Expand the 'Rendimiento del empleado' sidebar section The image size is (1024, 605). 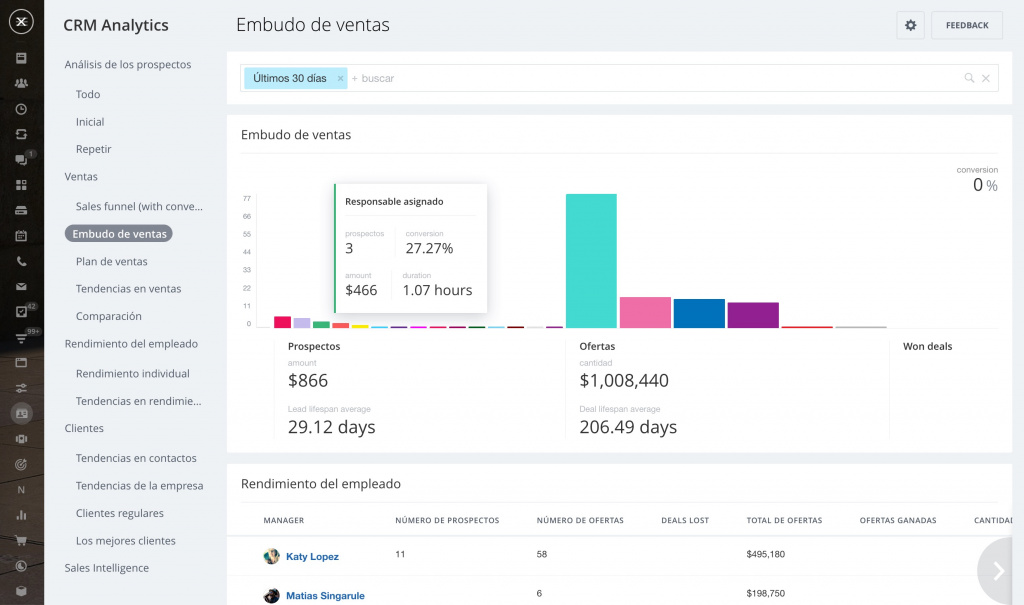coord(131,344)
